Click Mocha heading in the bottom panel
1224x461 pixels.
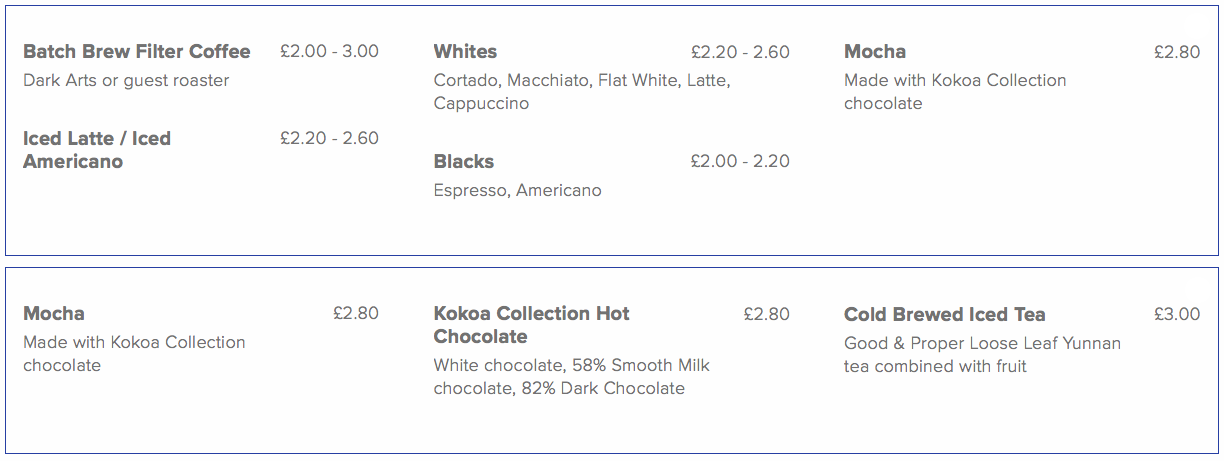[54, 313]
